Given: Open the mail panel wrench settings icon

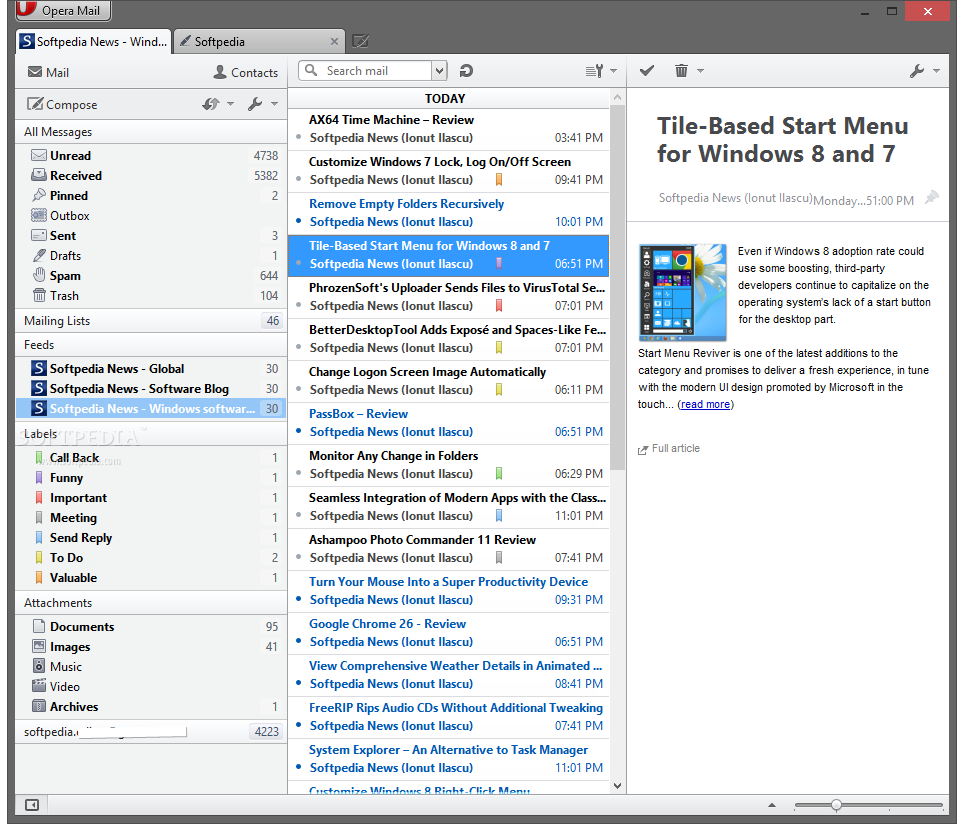Looking at the screenshot, I should [x=255, y=104].
